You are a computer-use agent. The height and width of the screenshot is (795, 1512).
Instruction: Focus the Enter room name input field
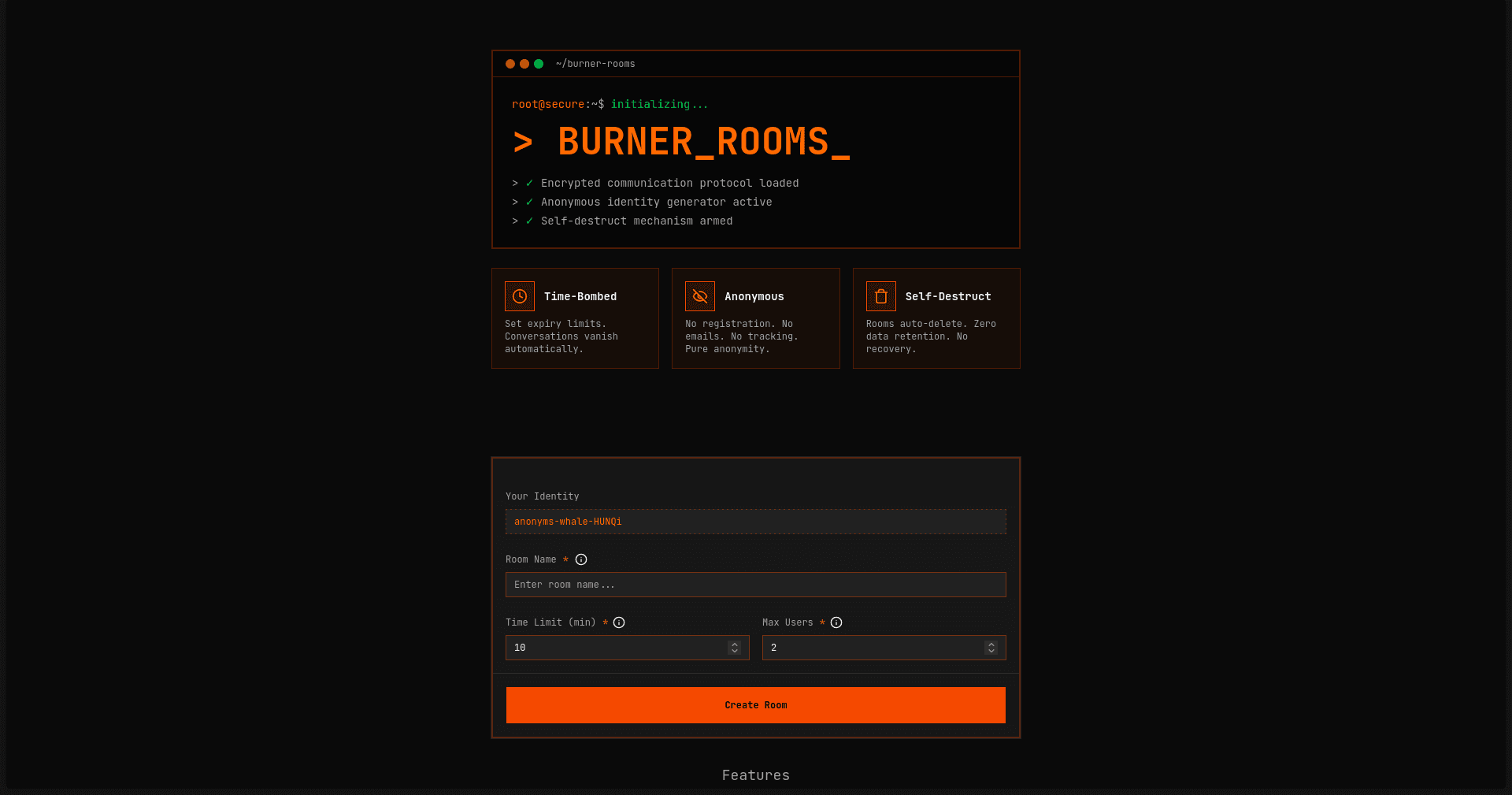click(755, 585)
